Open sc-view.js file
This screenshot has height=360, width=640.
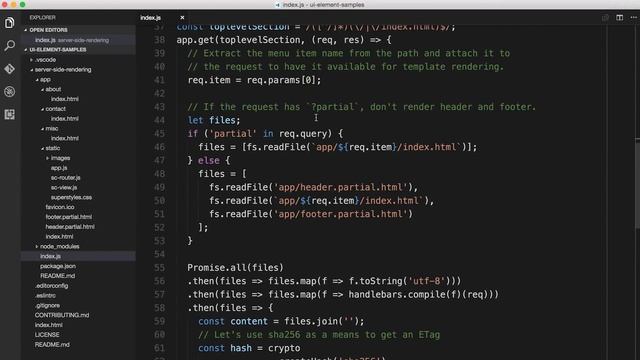(x=64, y=187)
